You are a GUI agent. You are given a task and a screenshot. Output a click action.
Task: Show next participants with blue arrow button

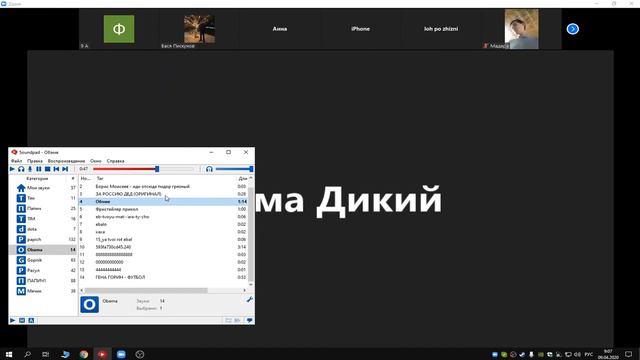573,29
